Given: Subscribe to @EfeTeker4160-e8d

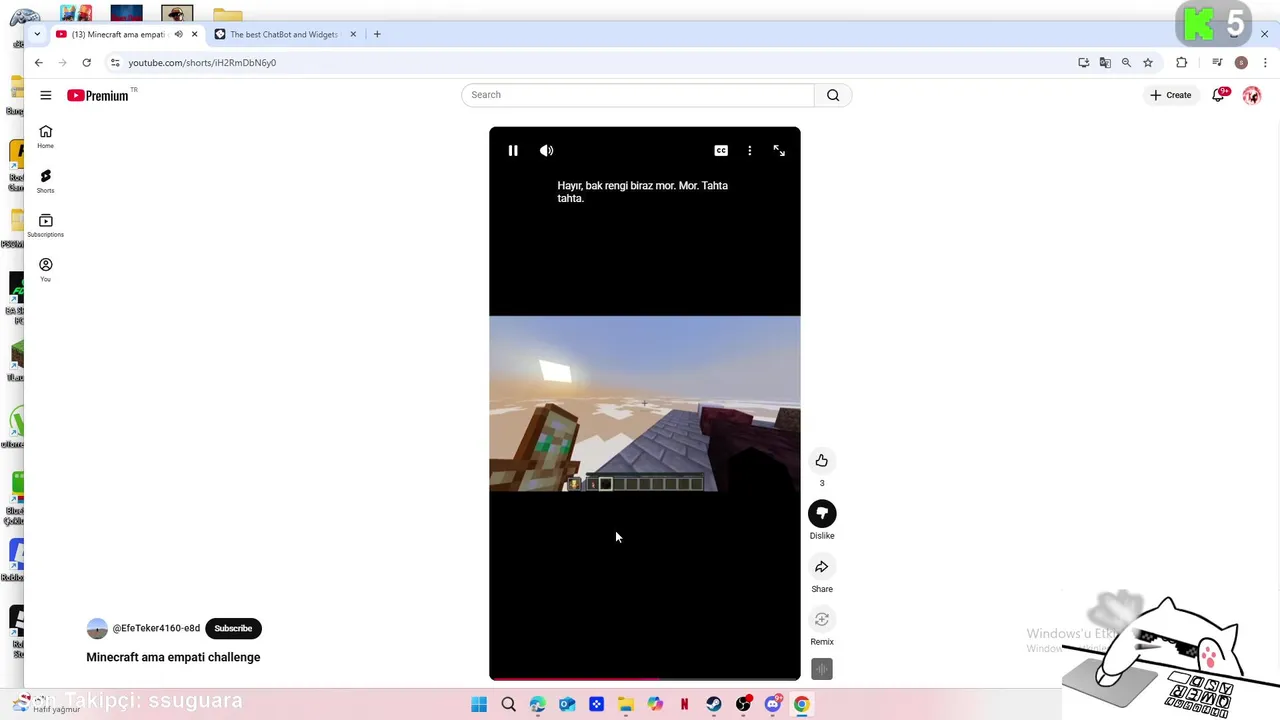Looking at the screenshot, I should coord(233,628).
